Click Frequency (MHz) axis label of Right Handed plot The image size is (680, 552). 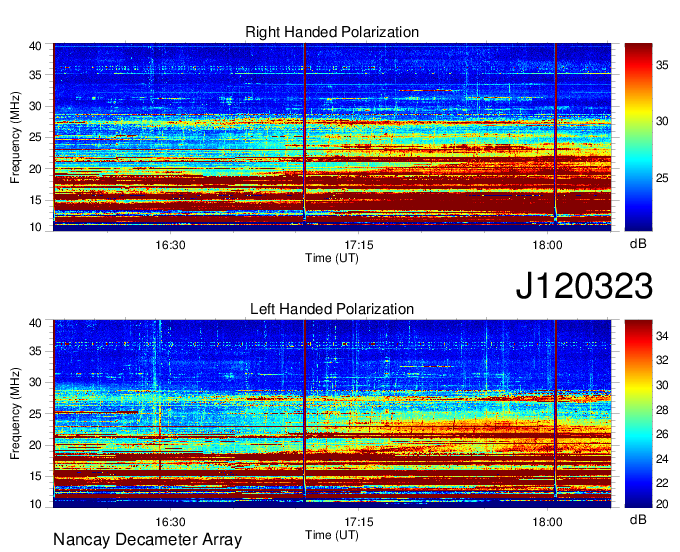15,137
